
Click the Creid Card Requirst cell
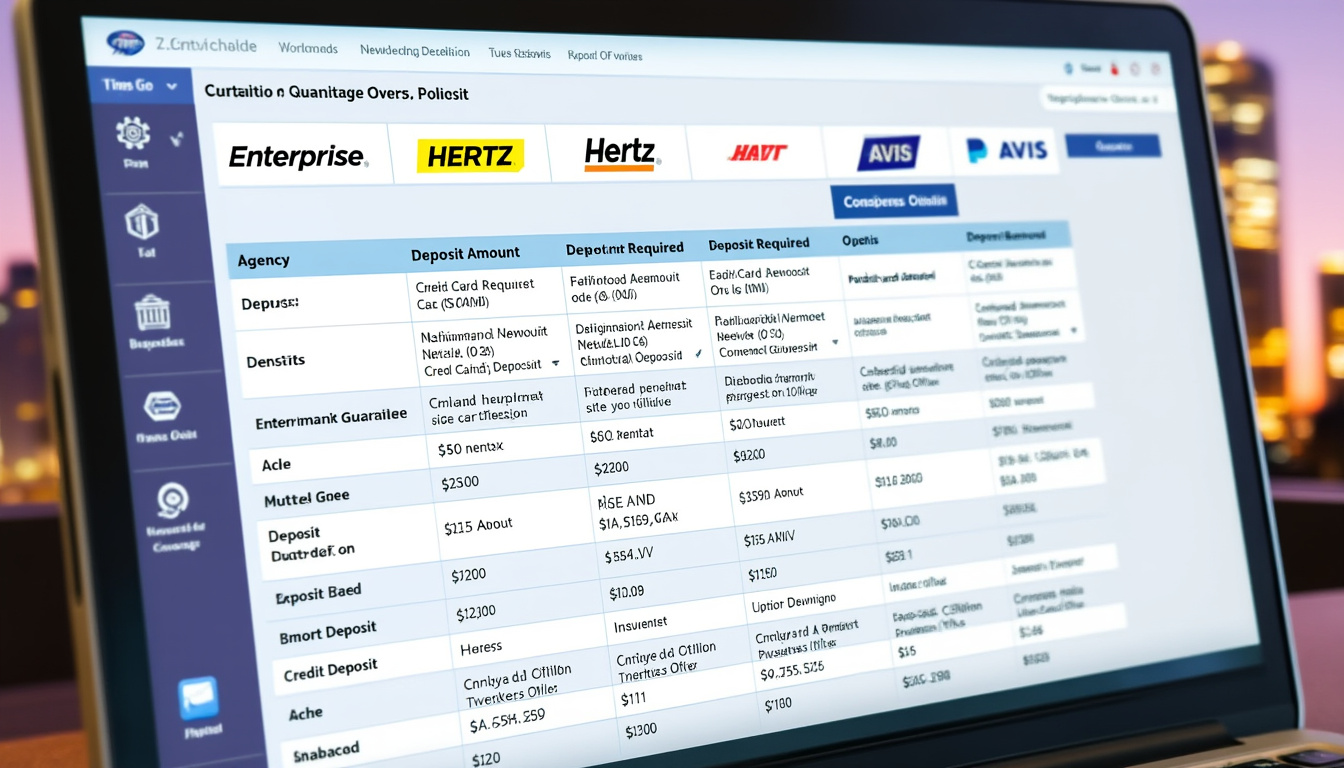475,293
